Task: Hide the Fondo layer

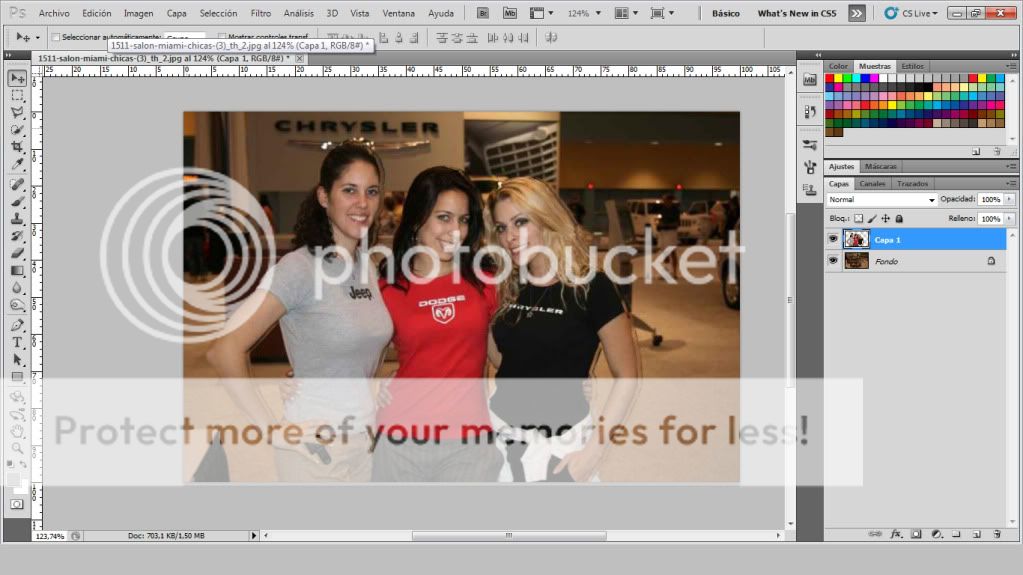Action: [832, 261]
